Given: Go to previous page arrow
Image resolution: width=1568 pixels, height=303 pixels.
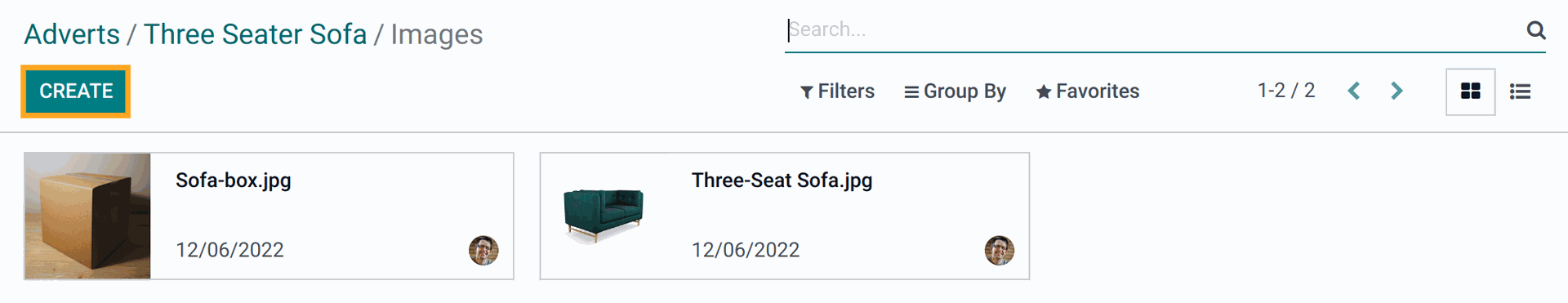Looking at the screenshot, I should (x=1354, y=91).
